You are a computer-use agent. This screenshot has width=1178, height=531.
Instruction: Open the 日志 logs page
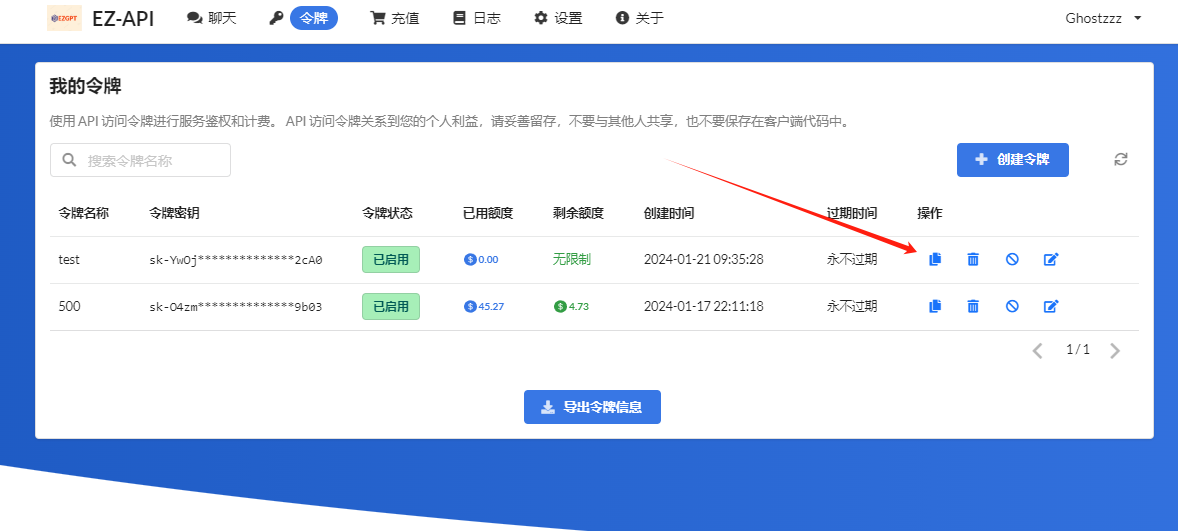click(477, 18)
